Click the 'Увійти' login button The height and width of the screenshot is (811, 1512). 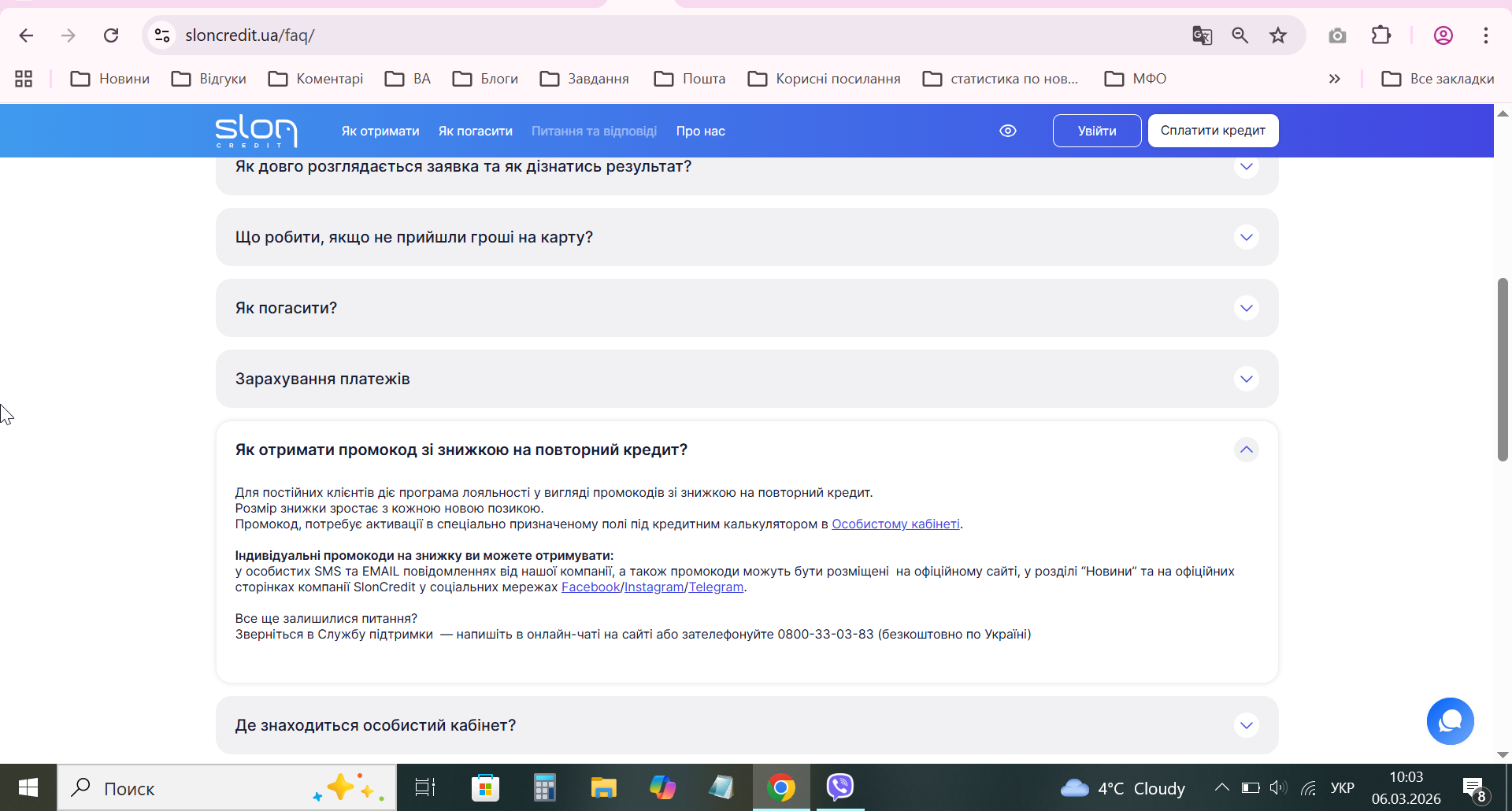[x=1097, y=131]
